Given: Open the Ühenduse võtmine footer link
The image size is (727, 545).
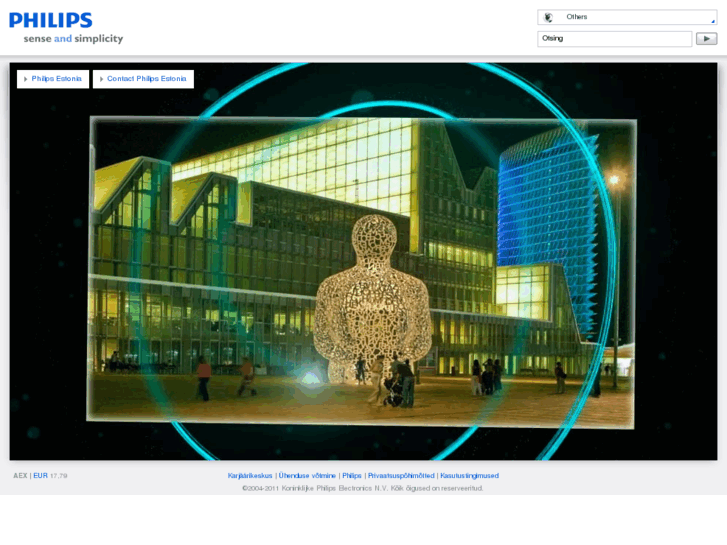Looking at the screenshot, I should pos(307,475).
